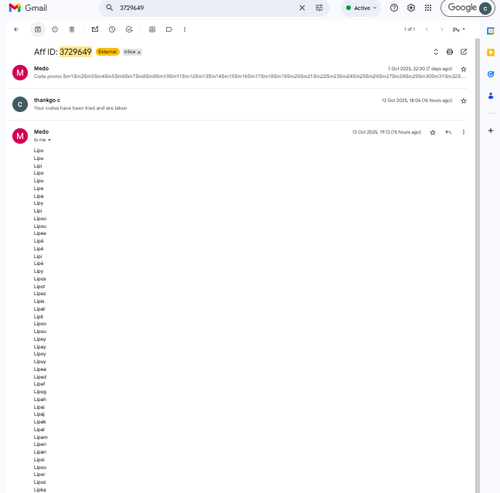500x493 pixels.
Task: Snooze this conversation
Action: (112, 29)
